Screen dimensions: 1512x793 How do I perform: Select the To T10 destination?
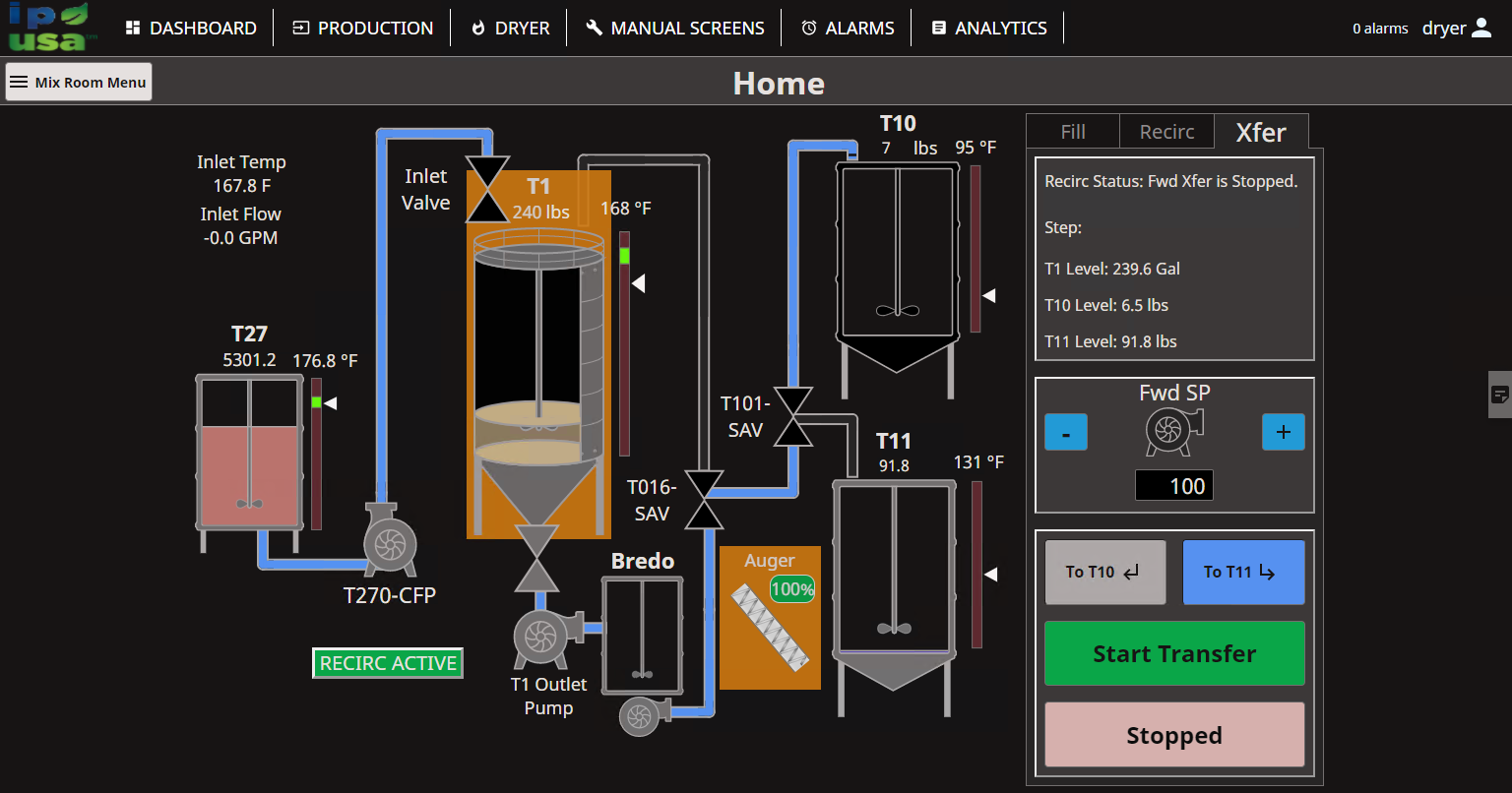click(1104, 572)
